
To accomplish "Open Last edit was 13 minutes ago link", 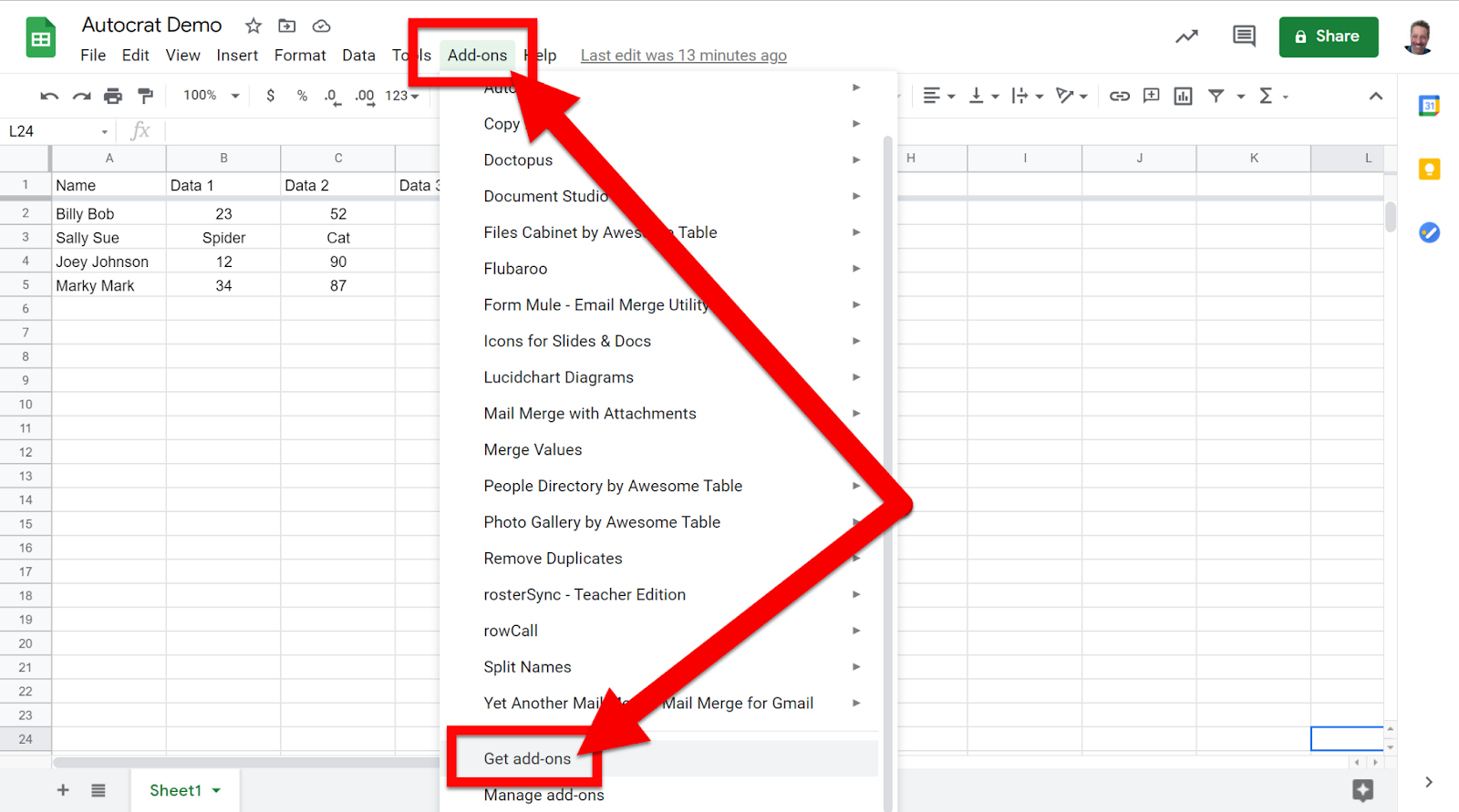I will tap(683, 56).
